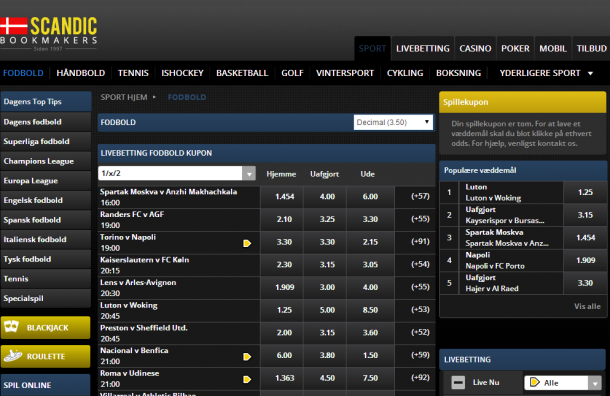
Task: Click the Vis alle link
Action: [x=587, y=306]
